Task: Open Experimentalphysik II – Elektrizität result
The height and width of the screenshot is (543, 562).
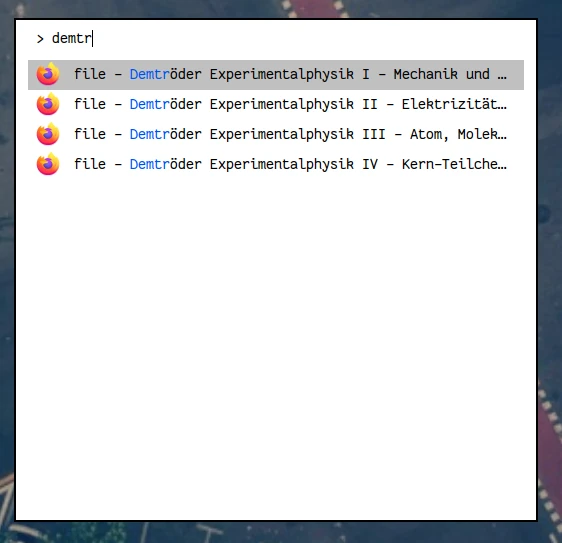Action: pyautogui.click(x=276, y=105)
